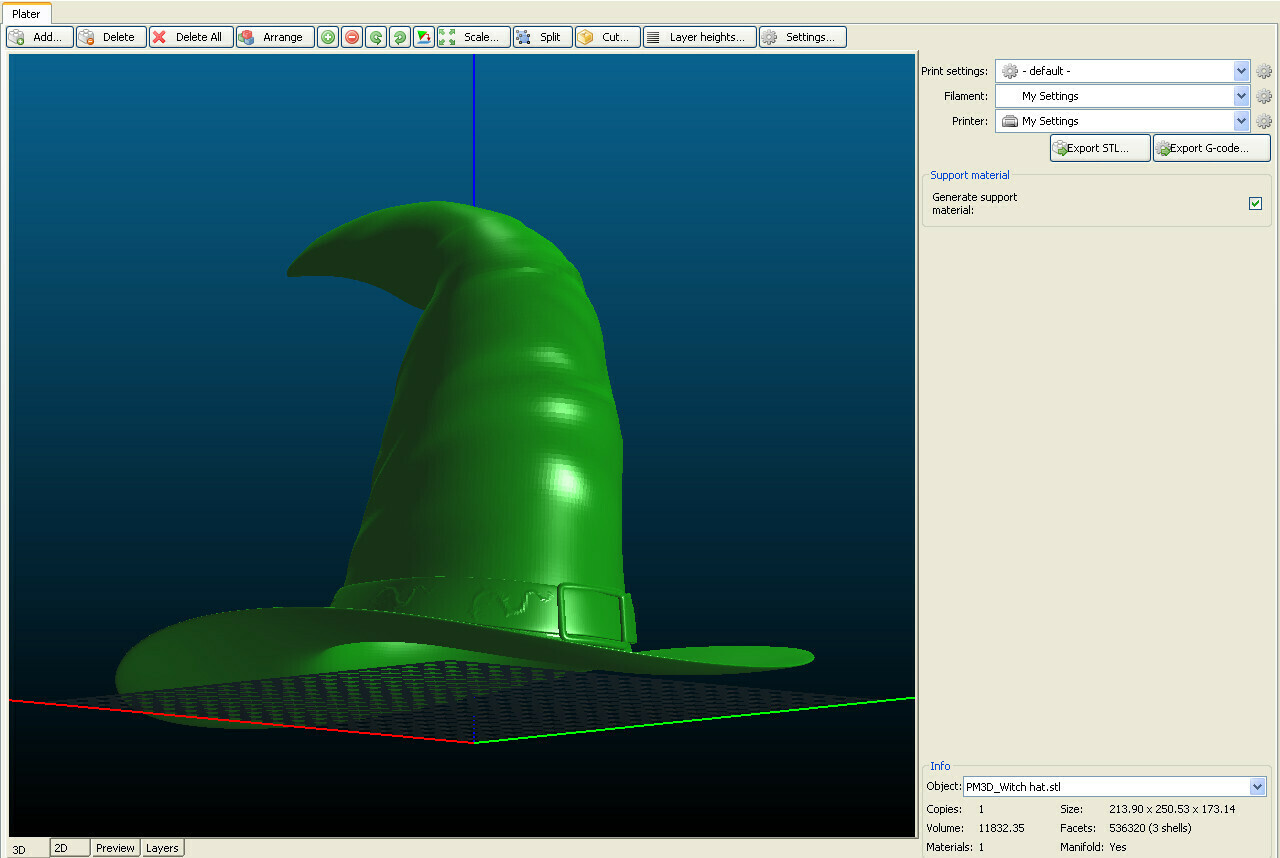Rotate object 45° counter-clockwise
The image size is (1280, 858).
tap(376, 37)
